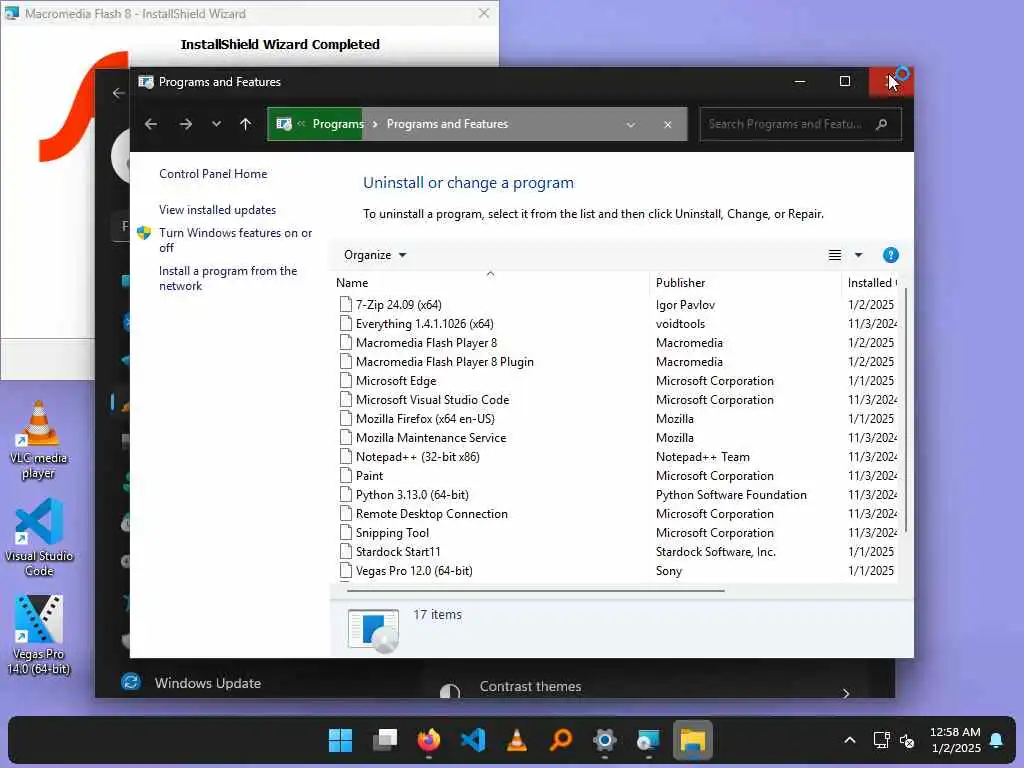
Task: Switch to File Explorer on the taskbar
Action: point(692,740)
